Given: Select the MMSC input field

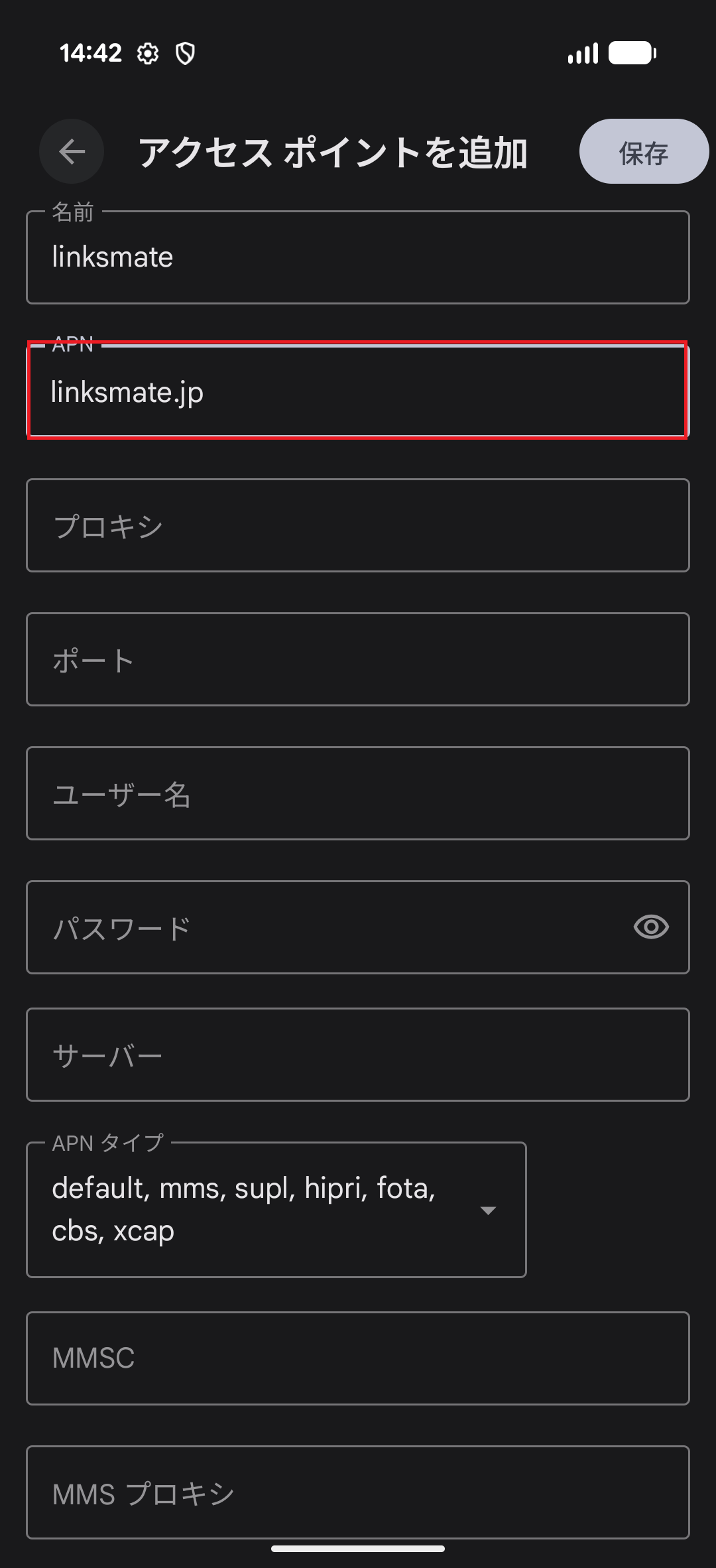Looking at the screenshot, I should 358,1359.
